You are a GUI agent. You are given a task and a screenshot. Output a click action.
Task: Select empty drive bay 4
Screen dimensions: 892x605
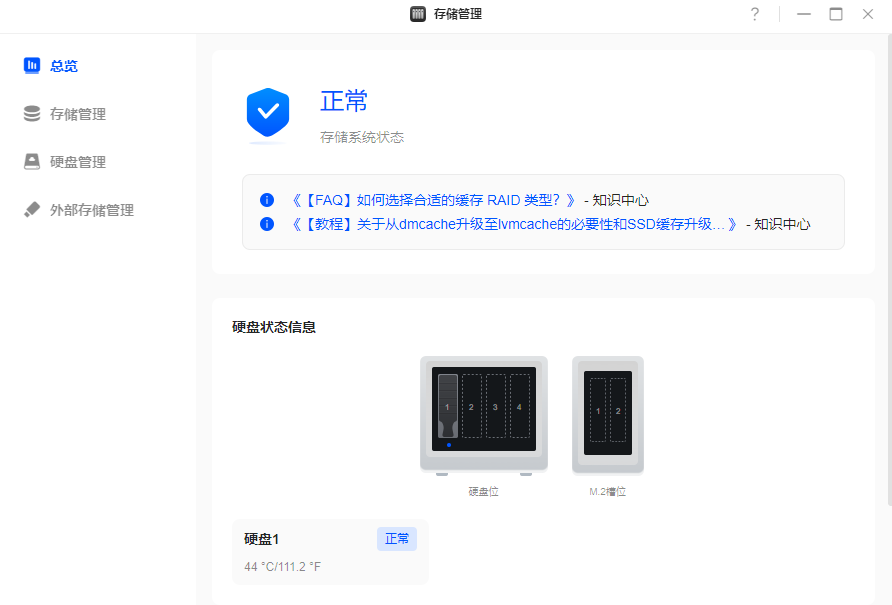pyautogui.click(x=519, y=406)
